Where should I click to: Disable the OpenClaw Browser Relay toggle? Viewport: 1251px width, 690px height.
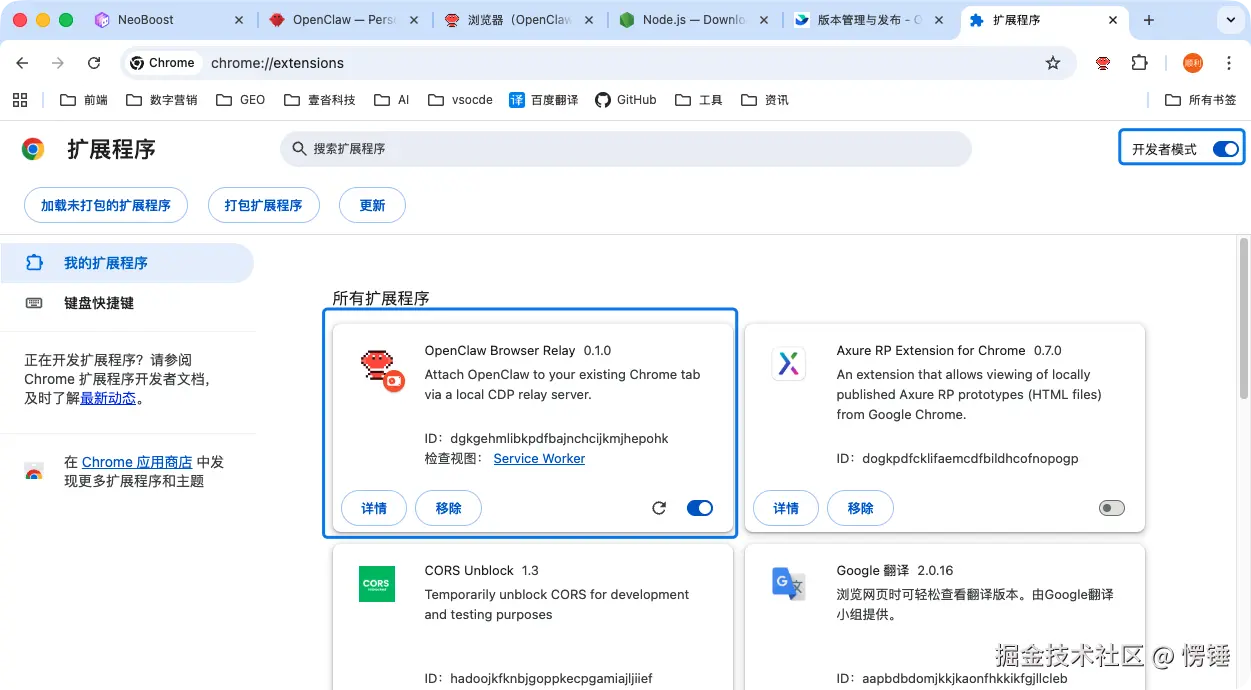700,508
